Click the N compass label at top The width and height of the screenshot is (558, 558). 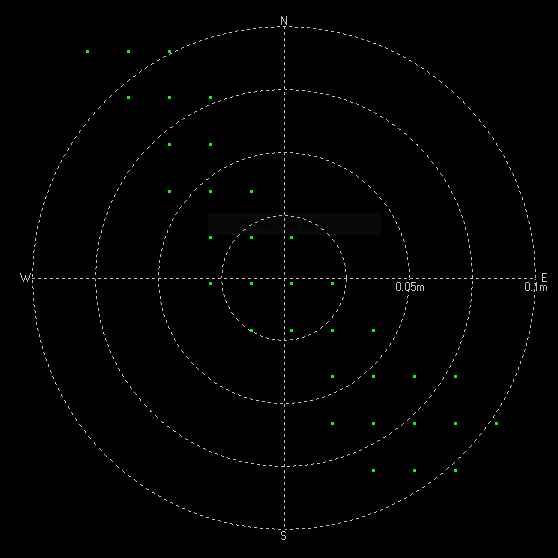(x=284, y=21)
